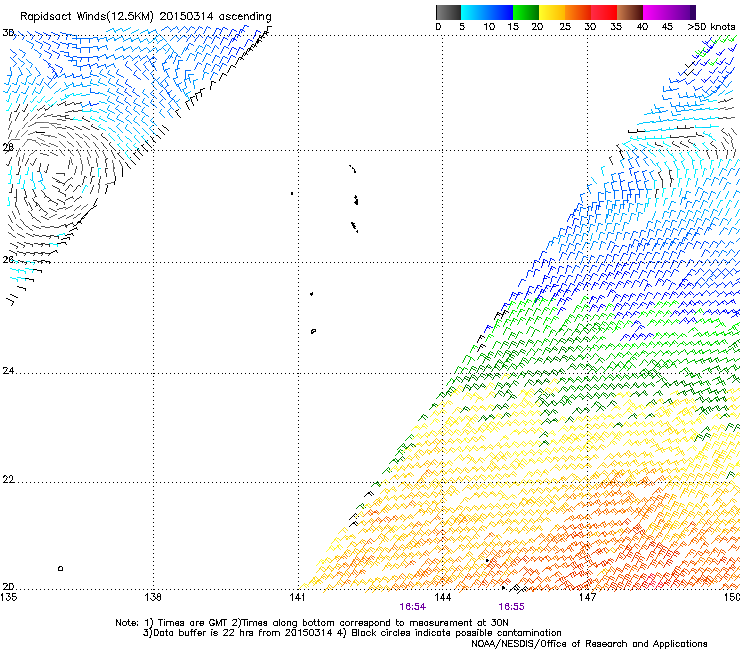Screen dimensions: 740x650
Task: Click the brown 35-40 knots legend swatch
Action: point(630,12)
